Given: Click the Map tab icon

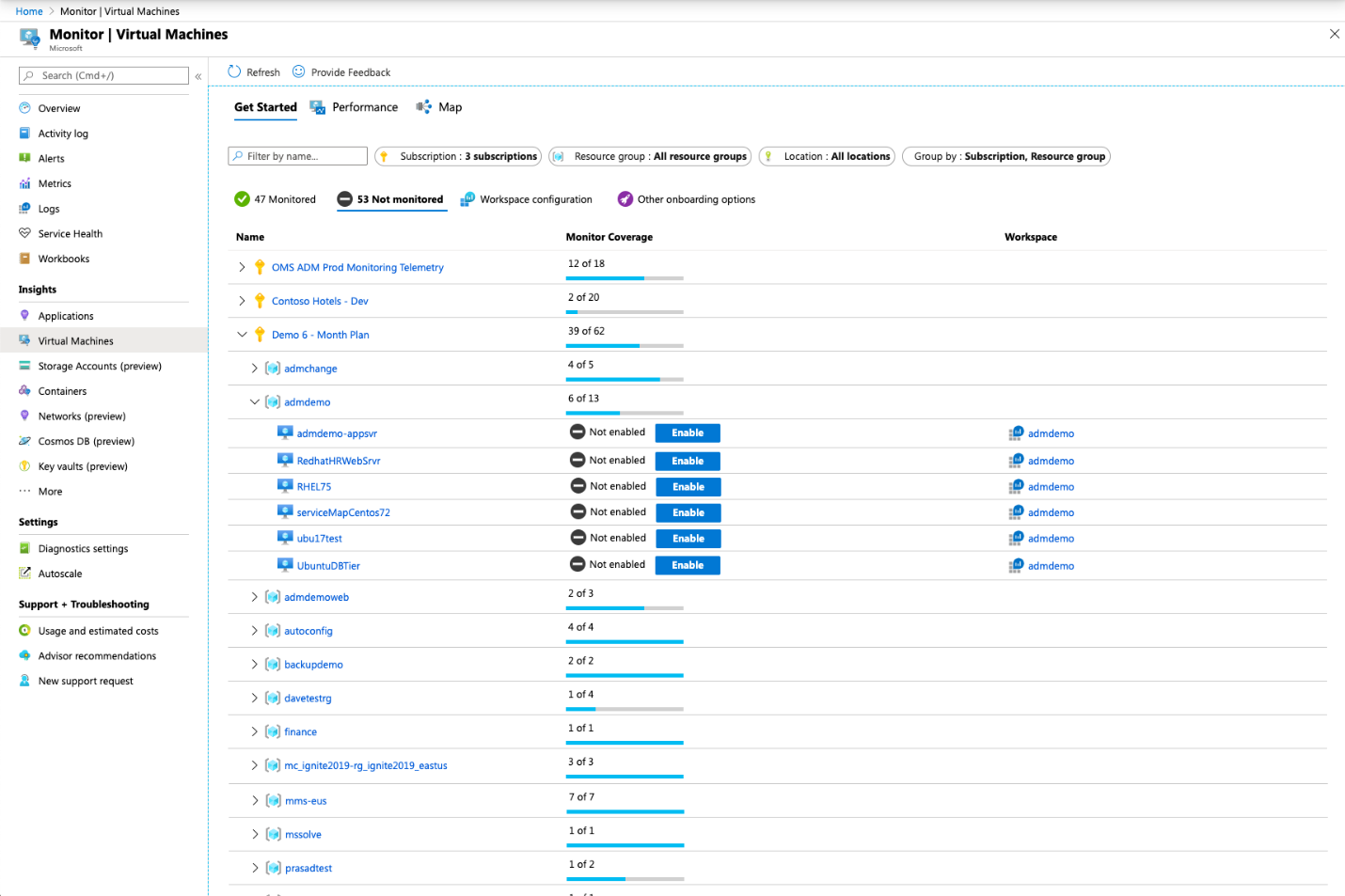Looking at the screenshot, I should click(424, 107).
